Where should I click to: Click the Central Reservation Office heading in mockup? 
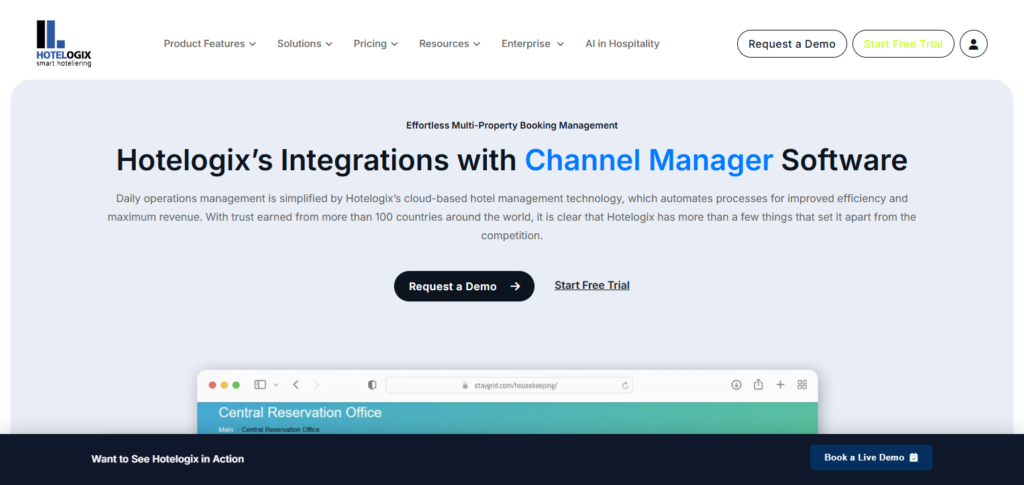300,413
